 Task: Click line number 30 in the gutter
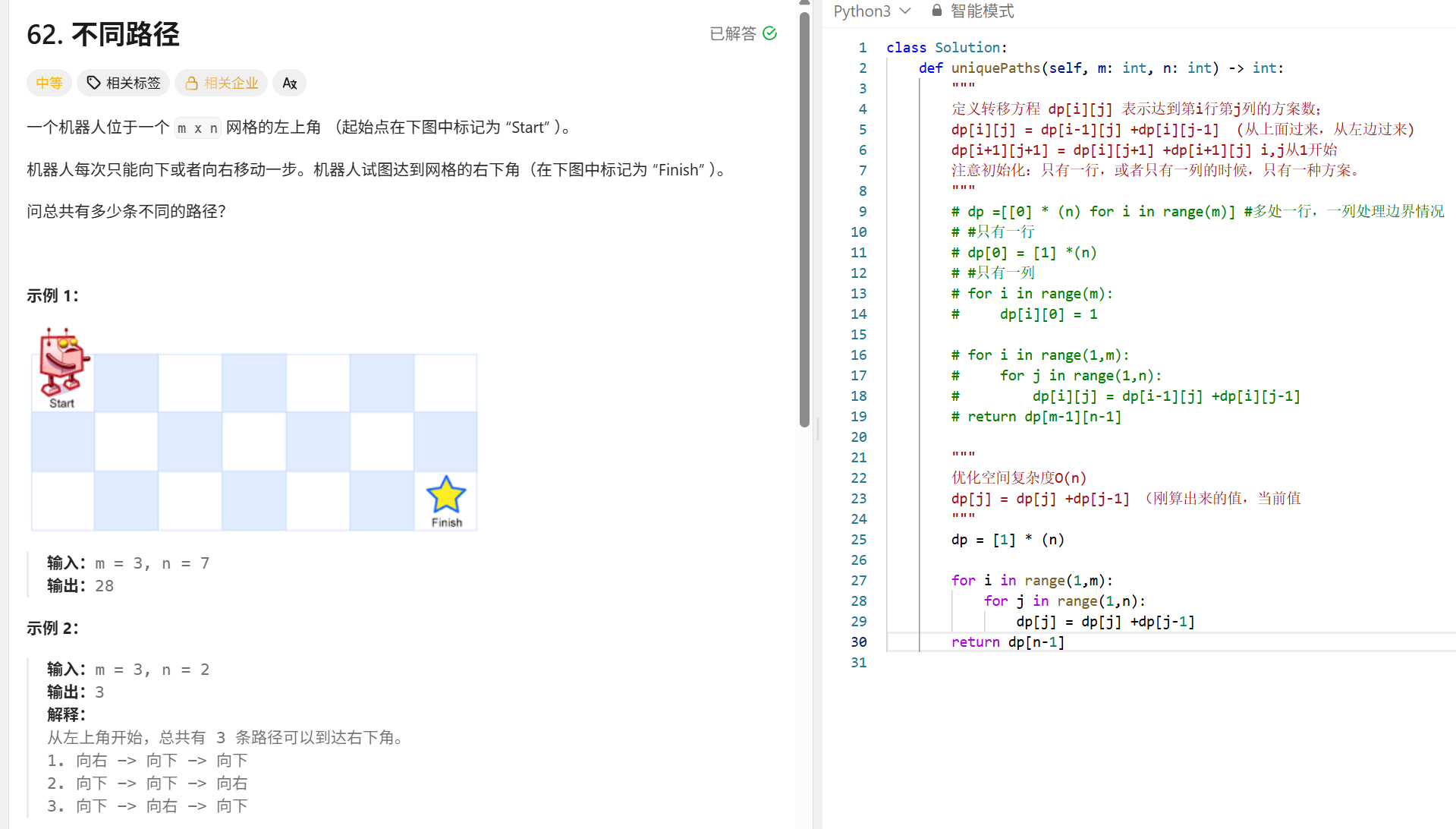pos(858,641)
